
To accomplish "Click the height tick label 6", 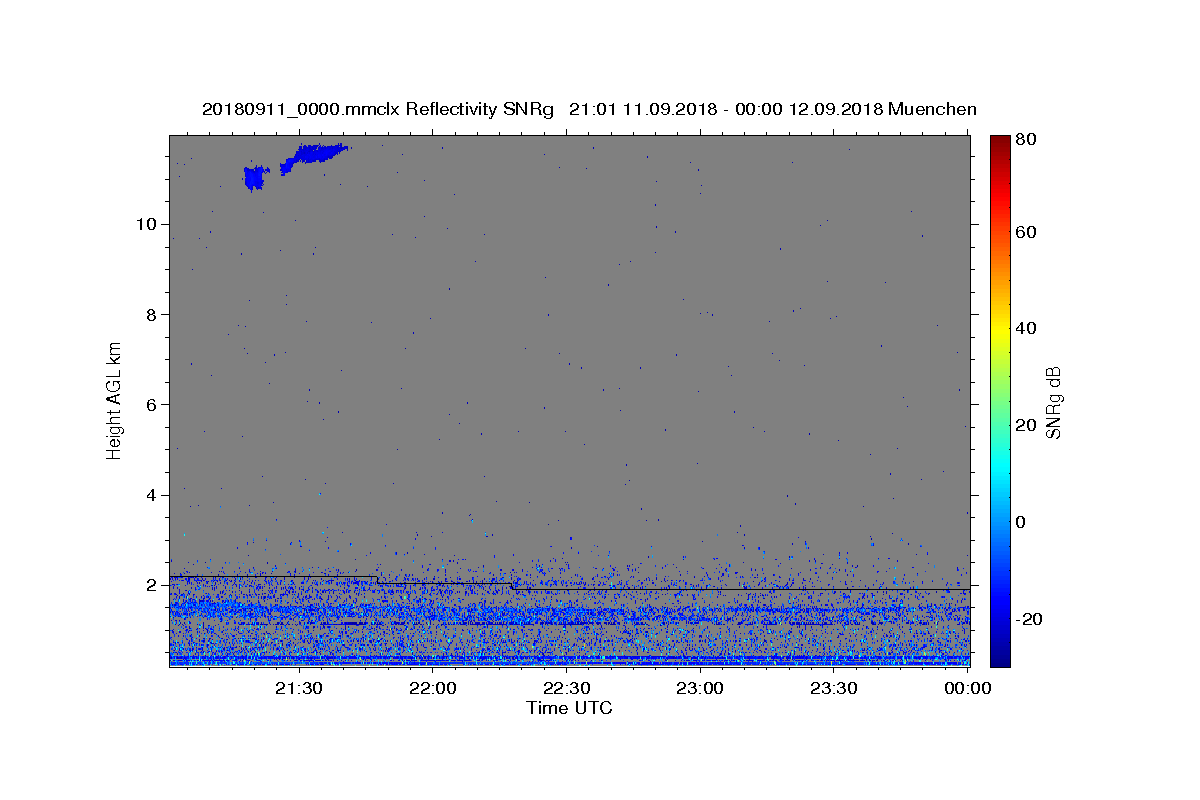I will point(150,404).
